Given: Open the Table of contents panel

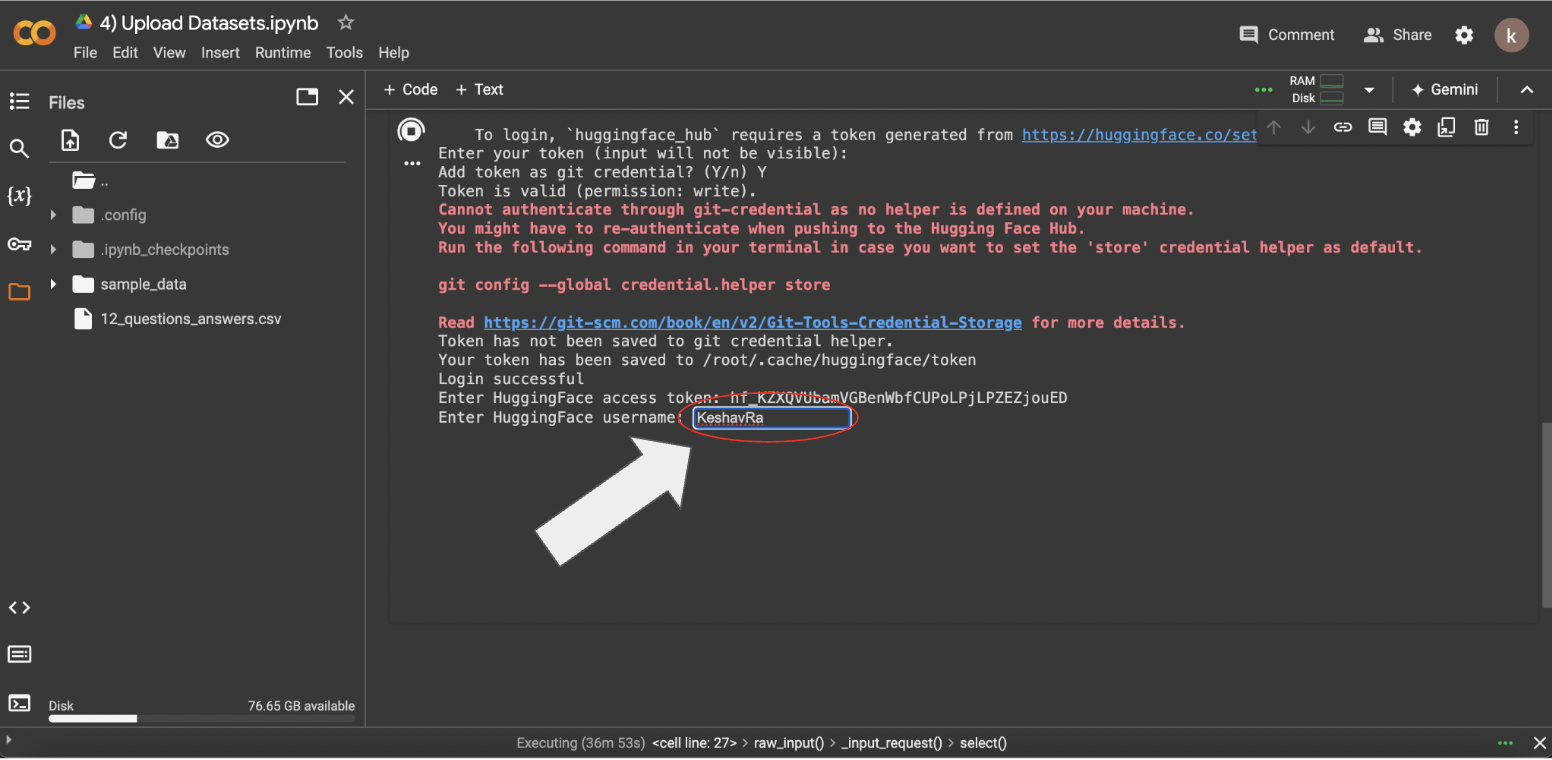Looking at the screenshot, I should (x=19, y=101).
